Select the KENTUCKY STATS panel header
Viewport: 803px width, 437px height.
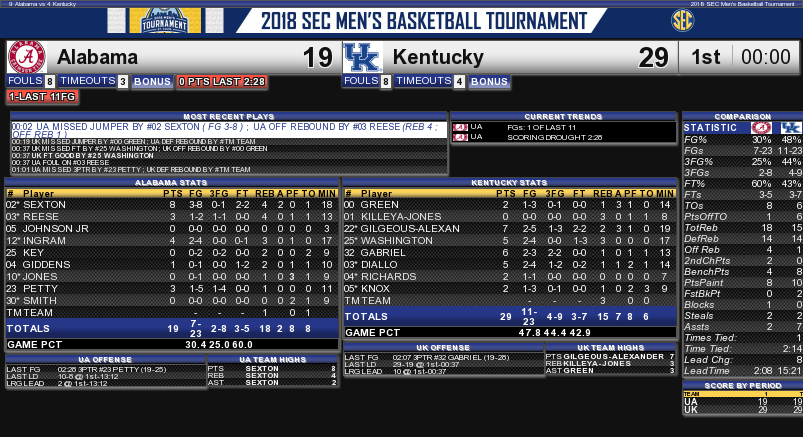click(x=509, y=182)
